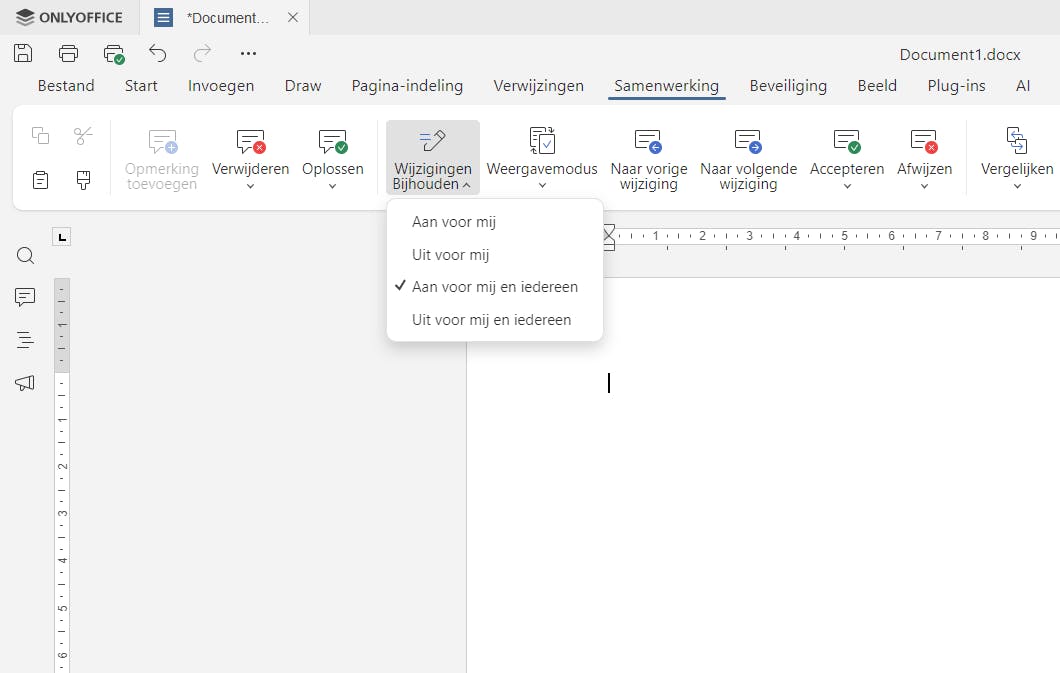Image resolution: width=1060 pixels, height=673 pixels.
Task: Open the Headings navigation panel icon
Action: pos(25,340)
